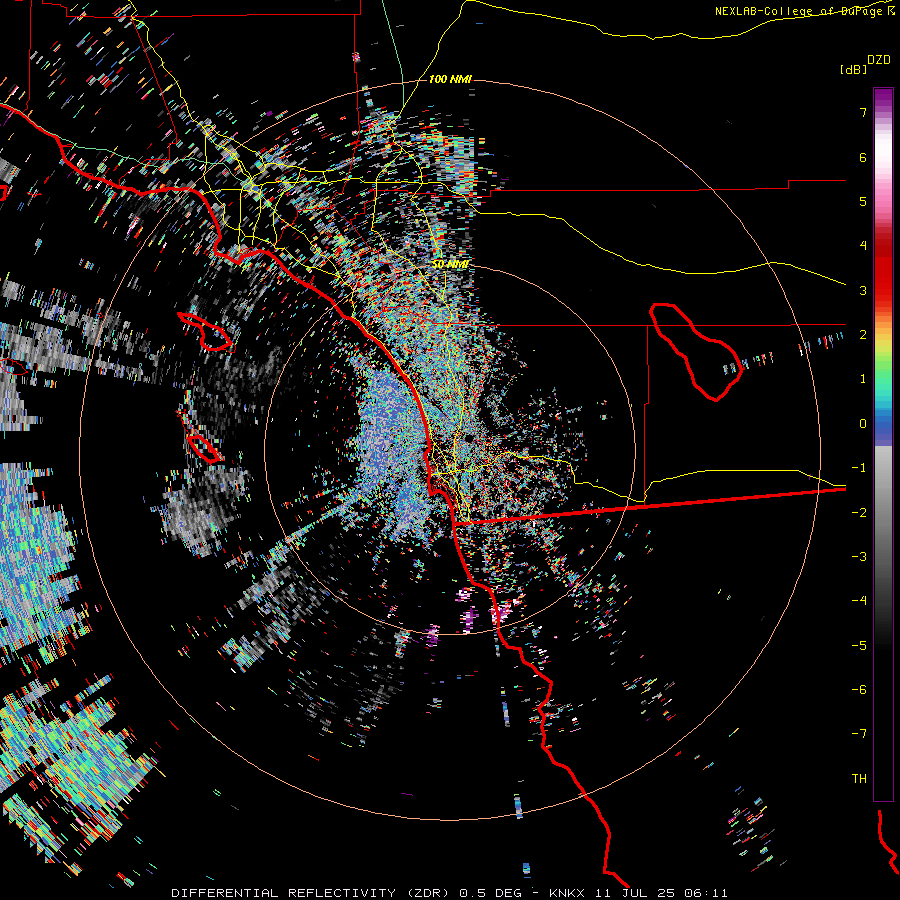Click the 'DIFFERENTIAL REFLECTIVITY (ZDR)' caption text
900x900 pixels.
click(310, 893)
